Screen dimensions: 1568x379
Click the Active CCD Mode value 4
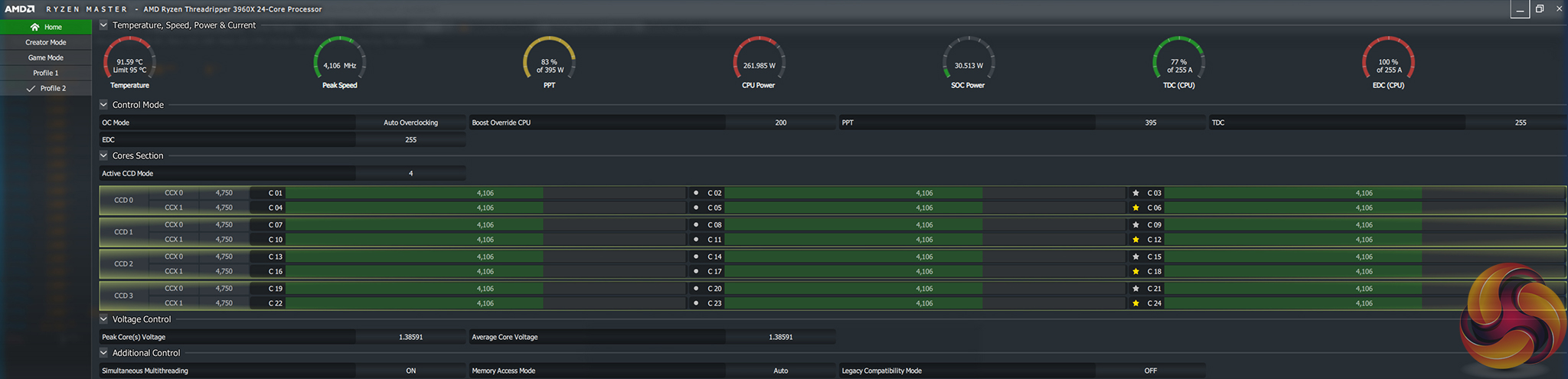[x=410, y=173]
